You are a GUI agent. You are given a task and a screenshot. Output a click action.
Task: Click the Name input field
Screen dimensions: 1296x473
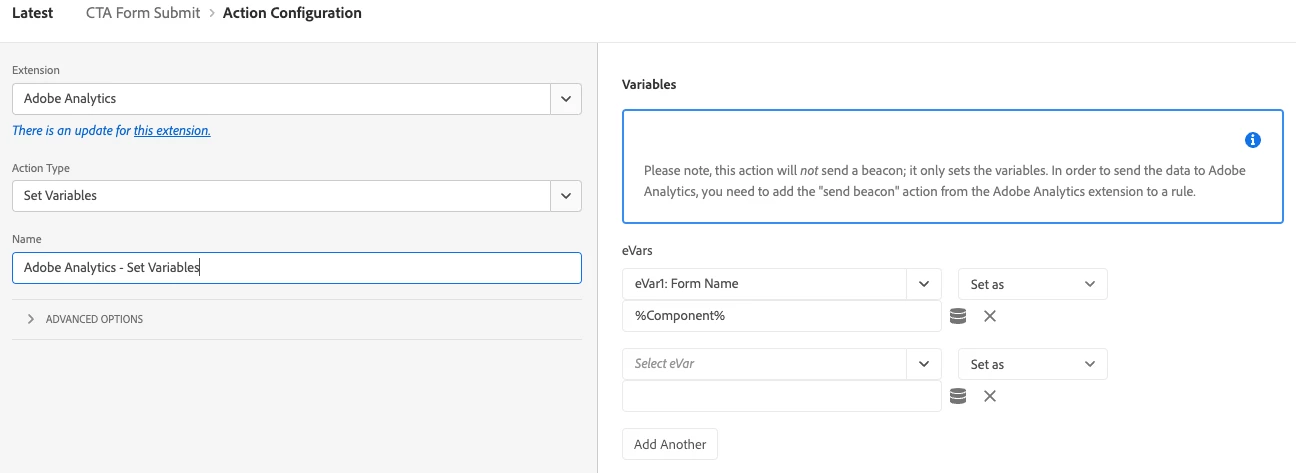297,268
